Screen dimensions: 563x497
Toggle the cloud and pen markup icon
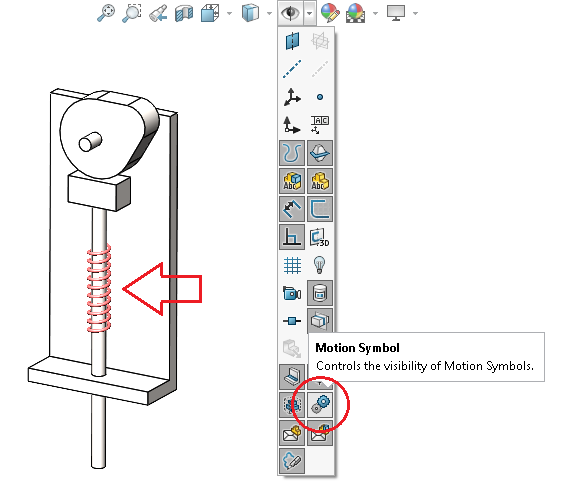[x=292, y=461]
